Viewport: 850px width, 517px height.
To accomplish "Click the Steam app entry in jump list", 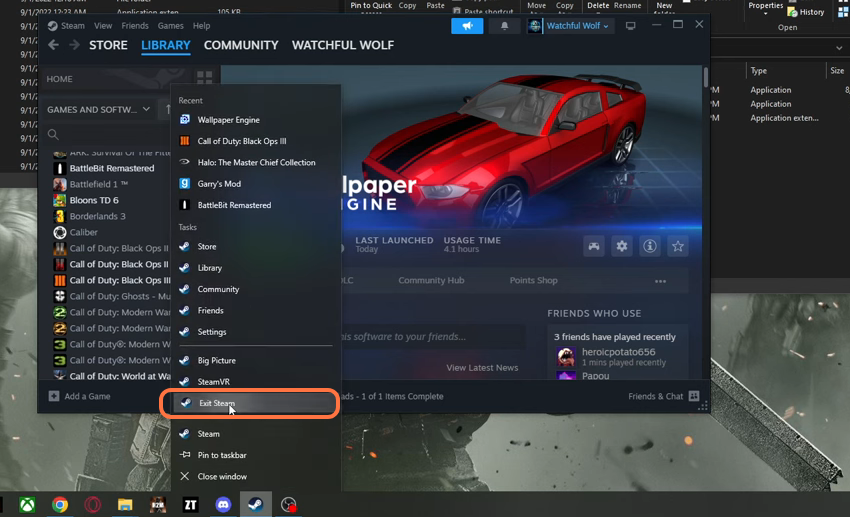I will click(x=256, y=434).
